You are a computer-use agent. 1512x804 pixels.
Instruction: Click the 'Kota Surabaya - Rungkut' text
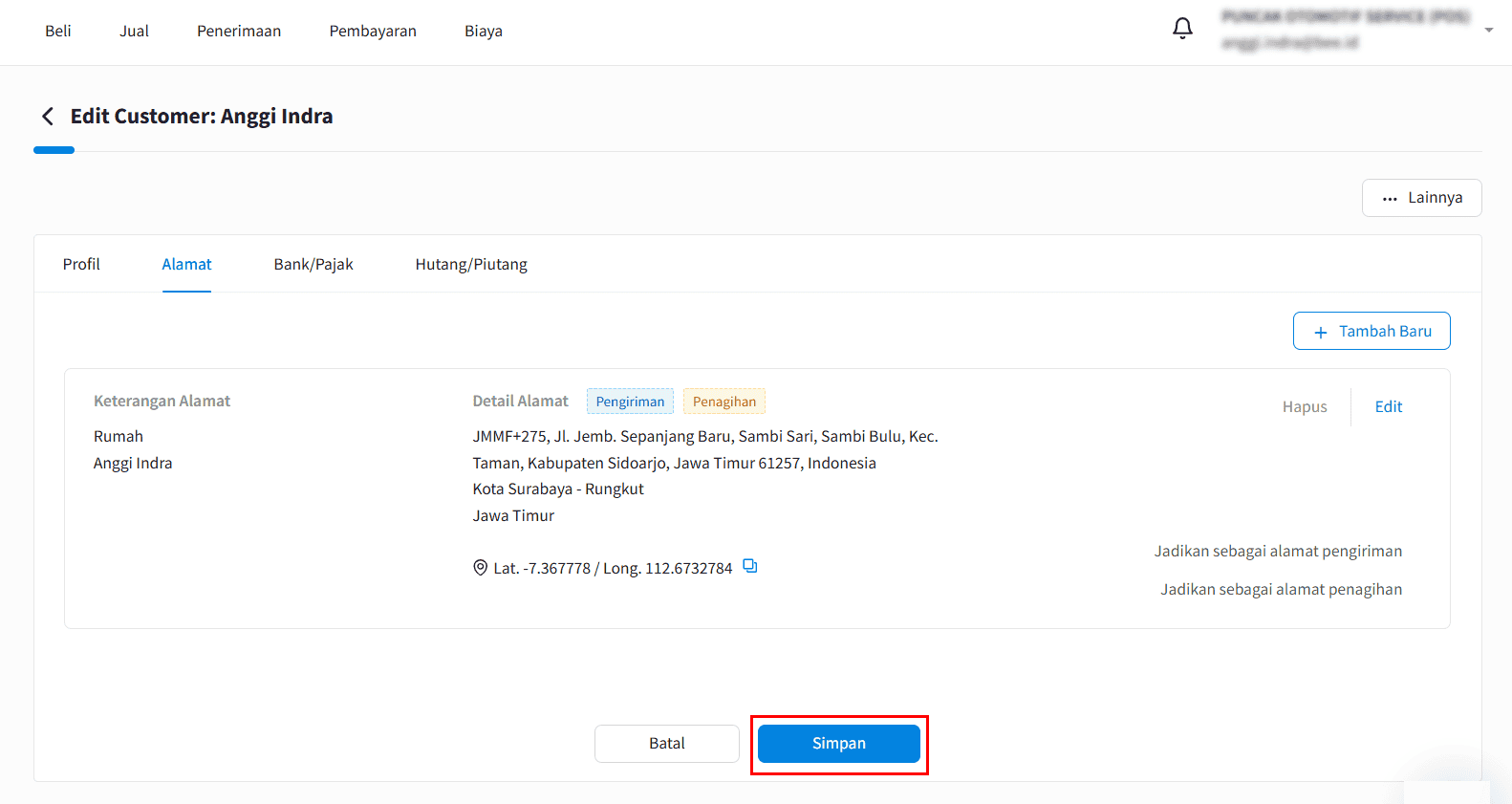tap(558, 489)
